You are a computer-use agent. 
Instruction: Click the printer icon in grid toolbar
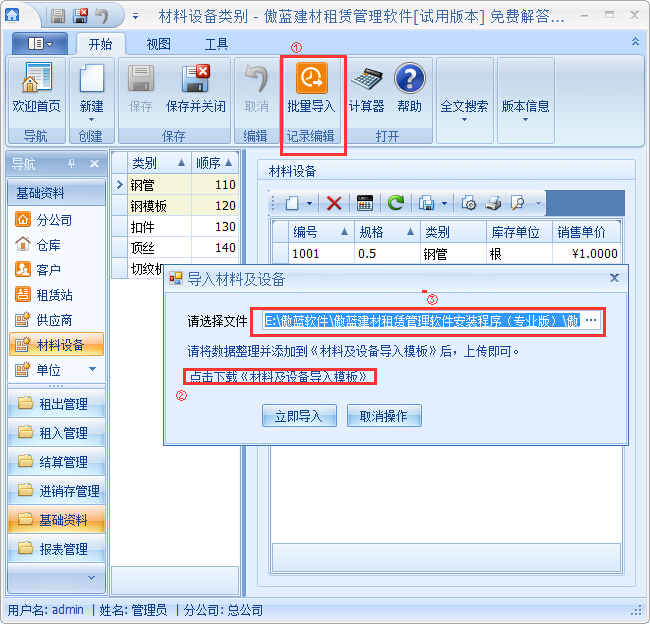493,203
